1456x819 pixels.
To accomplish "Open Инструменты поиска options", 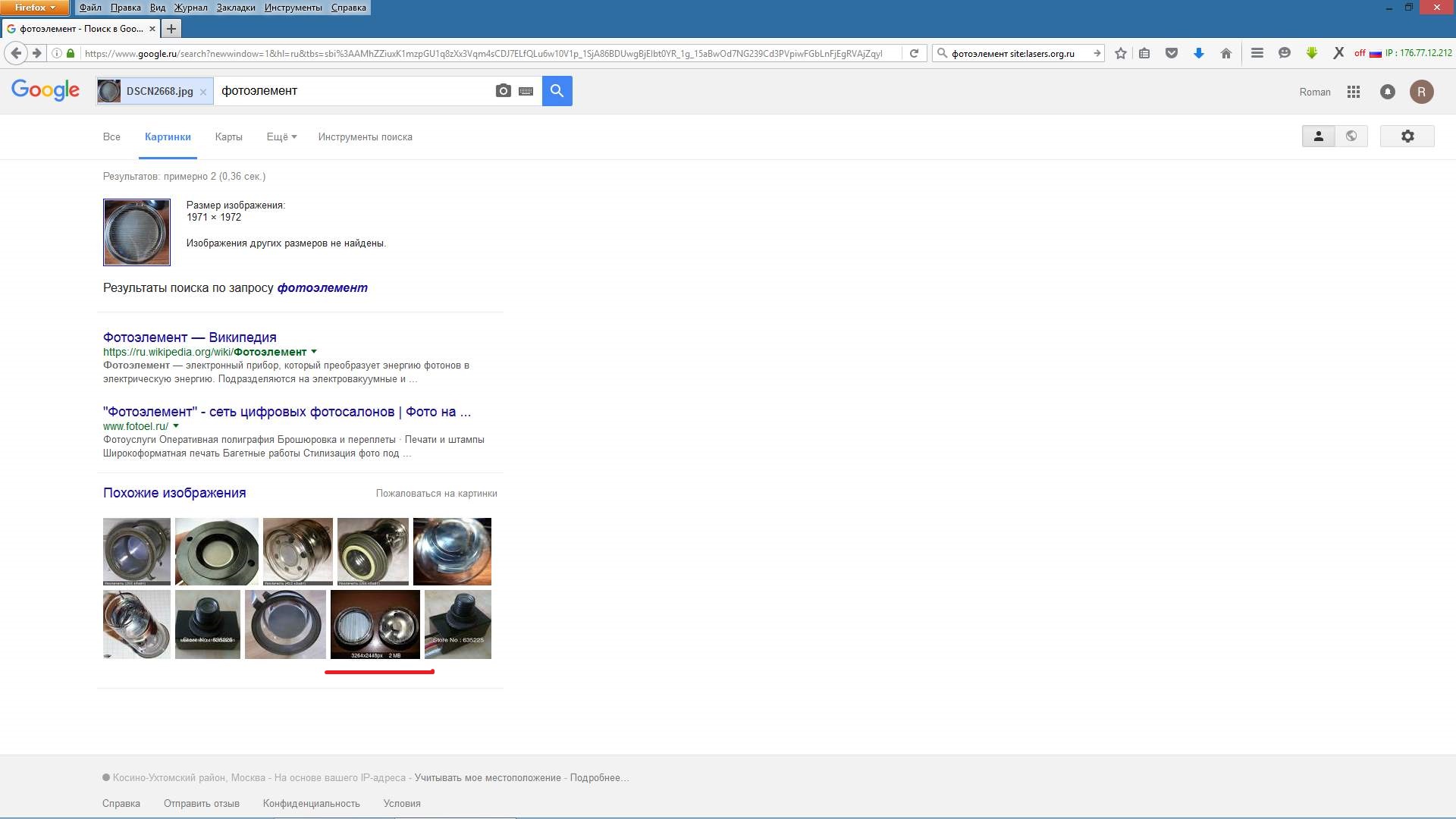I will click(366, 137).
